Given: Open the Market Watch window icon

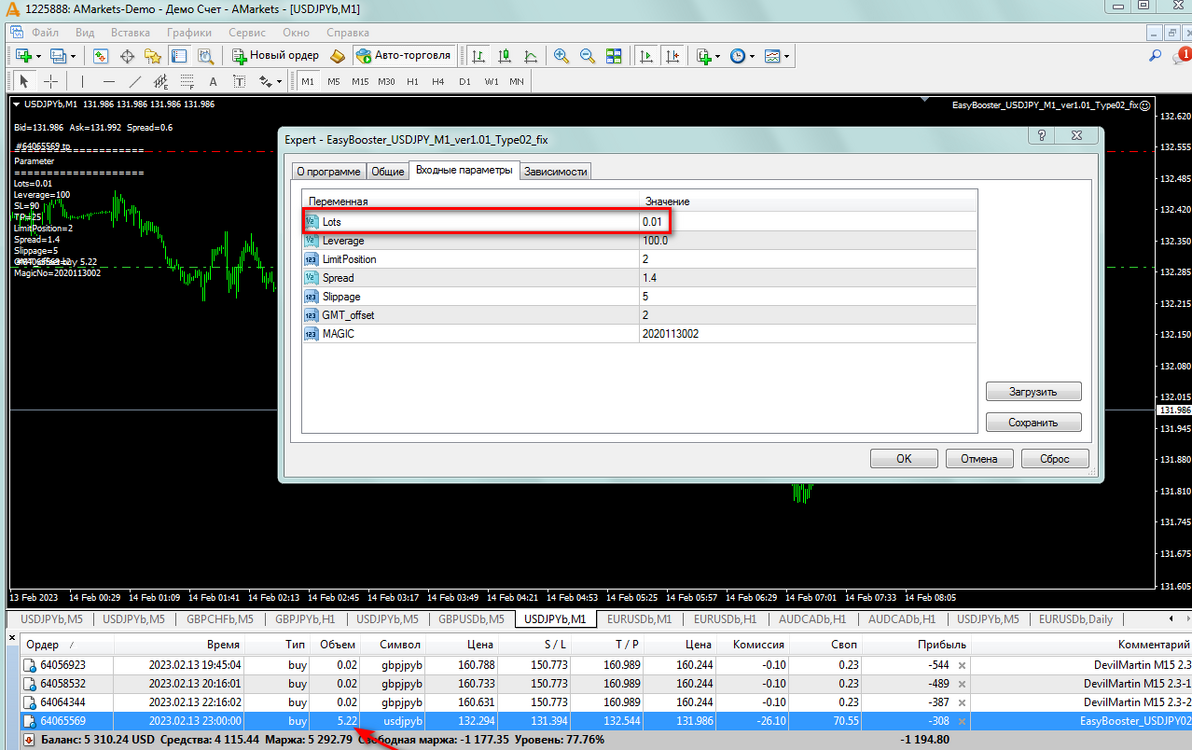Looking at the screenshot, I should pos(100,55).
